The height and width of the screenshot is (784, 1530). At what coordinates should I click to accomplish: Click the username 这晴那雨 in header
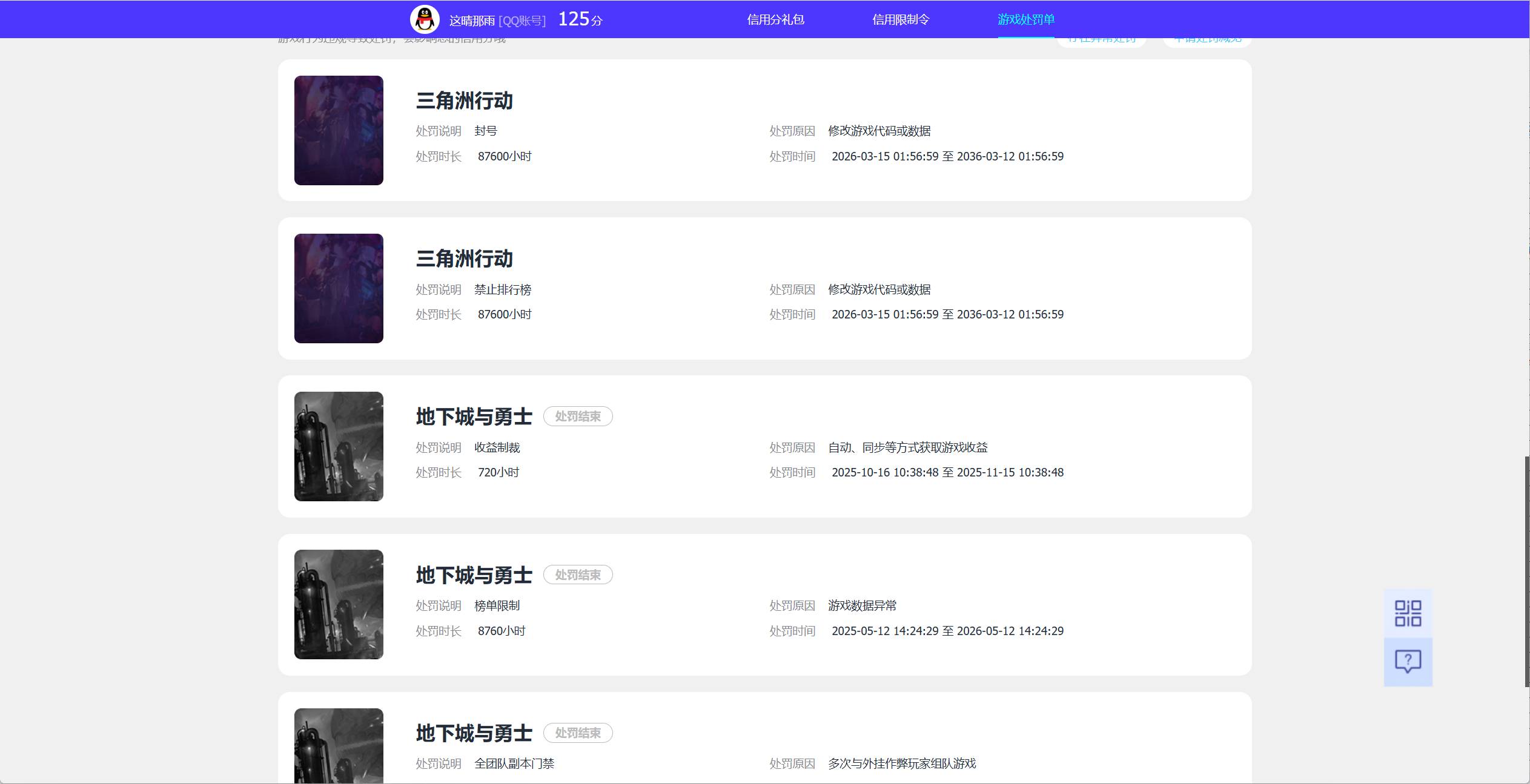pos(472,21)
